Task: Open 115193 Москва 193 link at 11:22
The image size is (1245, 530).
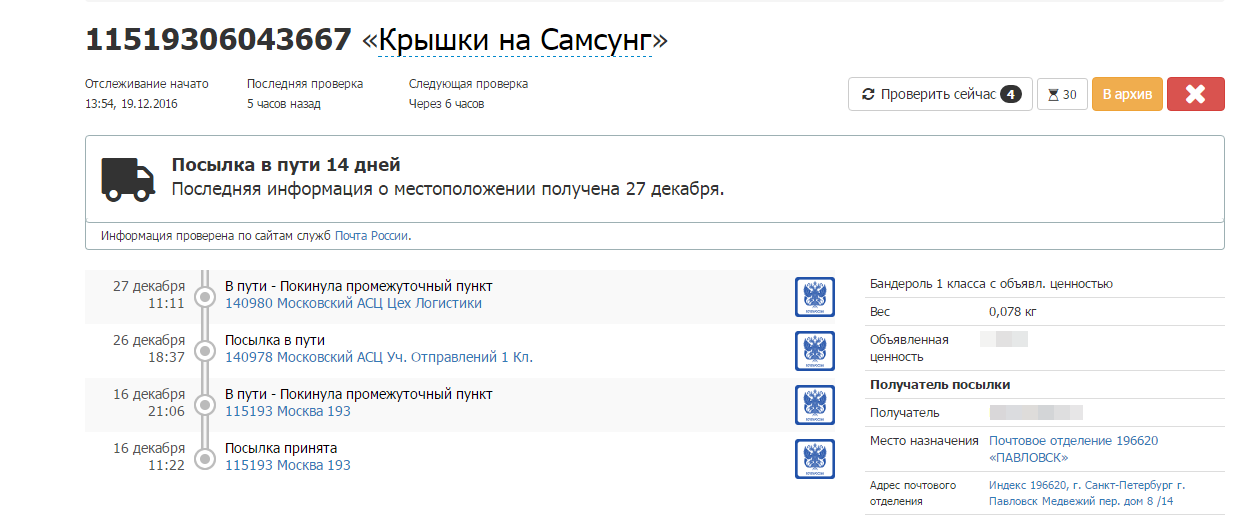Action: (x=288, y=465)
